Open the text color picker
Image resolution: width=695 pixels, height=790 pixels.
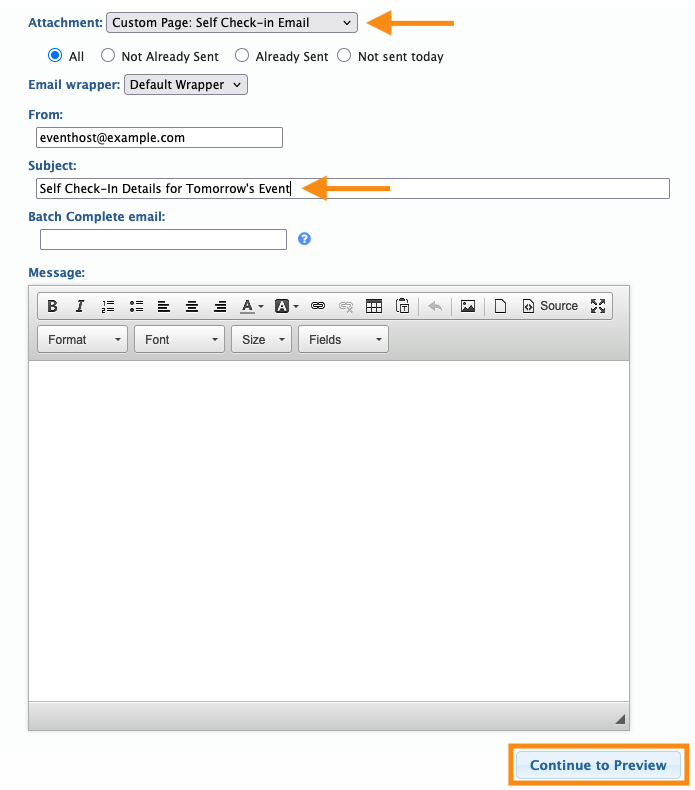pos(251,306)
